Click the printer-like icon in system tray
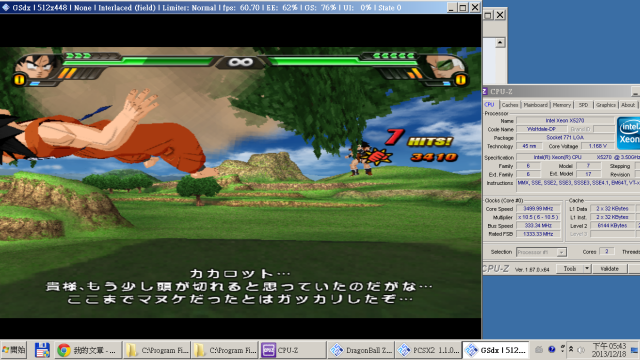The image size is (640, 360). click(539, 349)
